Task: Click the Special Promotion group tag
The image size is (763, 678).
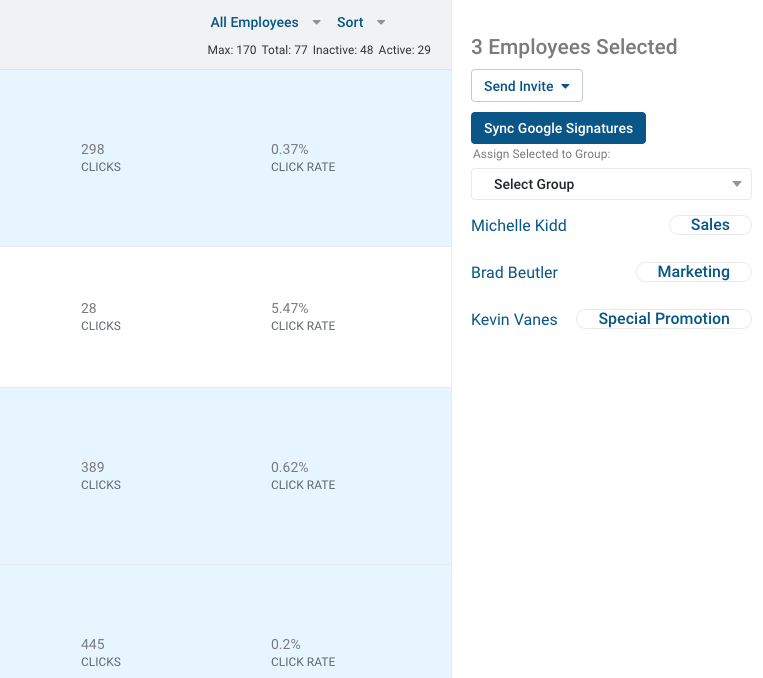Action: click(664, 319)
